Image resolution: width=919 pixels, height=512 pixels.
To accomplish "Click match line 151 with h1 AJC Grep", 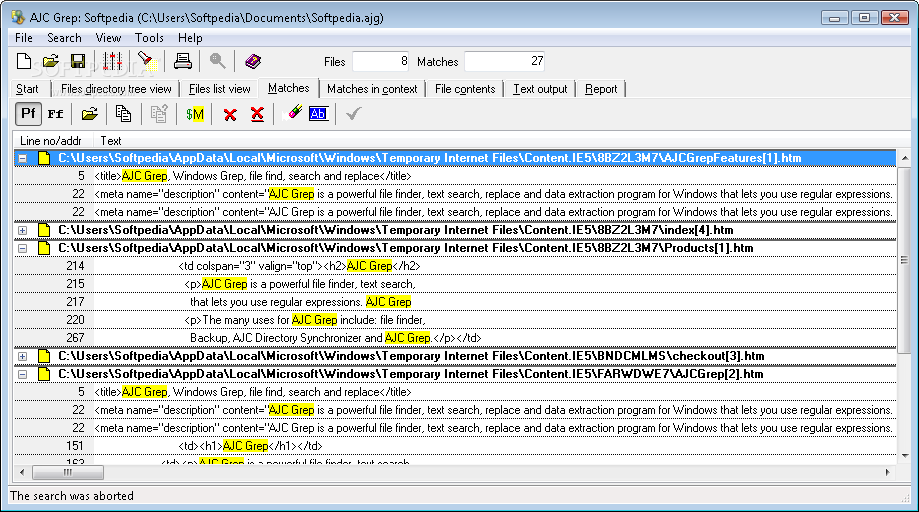I will tap(455, 446).
